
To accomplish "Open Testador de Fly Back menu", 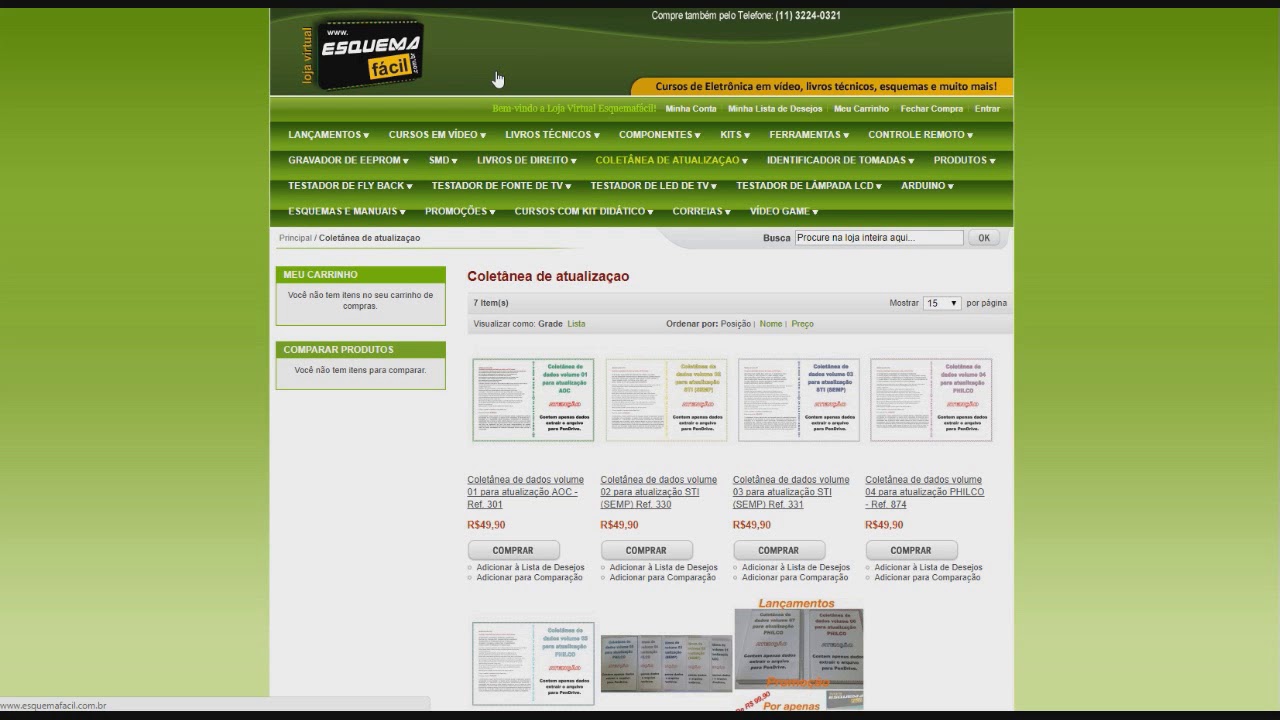I will [x=350, y=186].
